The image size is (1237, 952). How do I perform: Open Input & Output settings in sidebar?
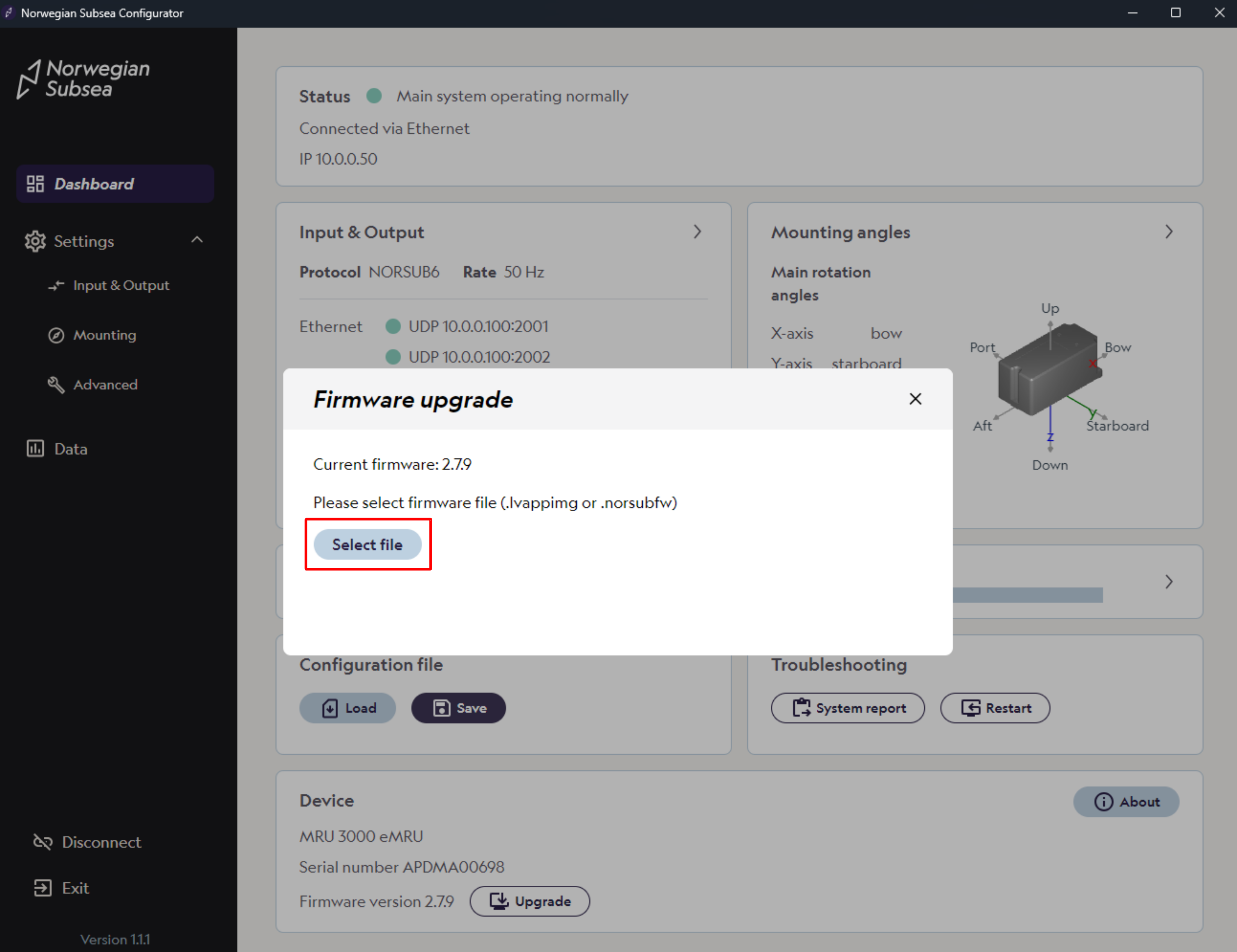[x=121, y=286]
